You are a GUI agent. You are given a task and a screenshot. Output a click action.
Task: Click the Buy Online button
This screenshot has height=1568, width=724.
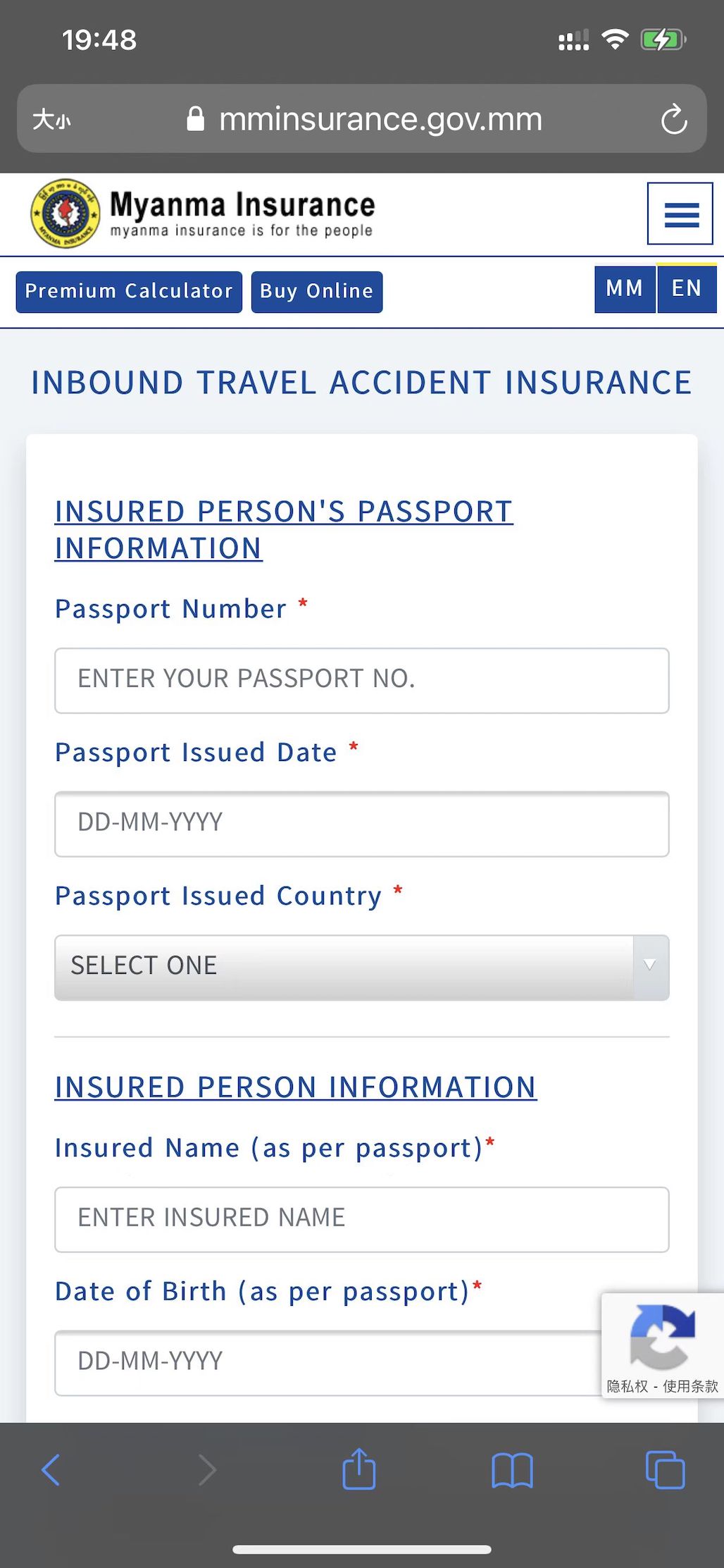tap(317, 292)
